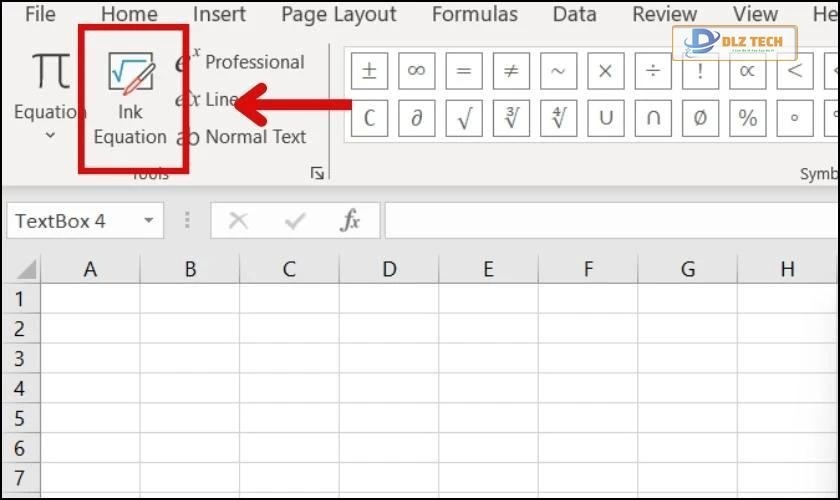Expand the Name Box dropdown

pos(148,221)
